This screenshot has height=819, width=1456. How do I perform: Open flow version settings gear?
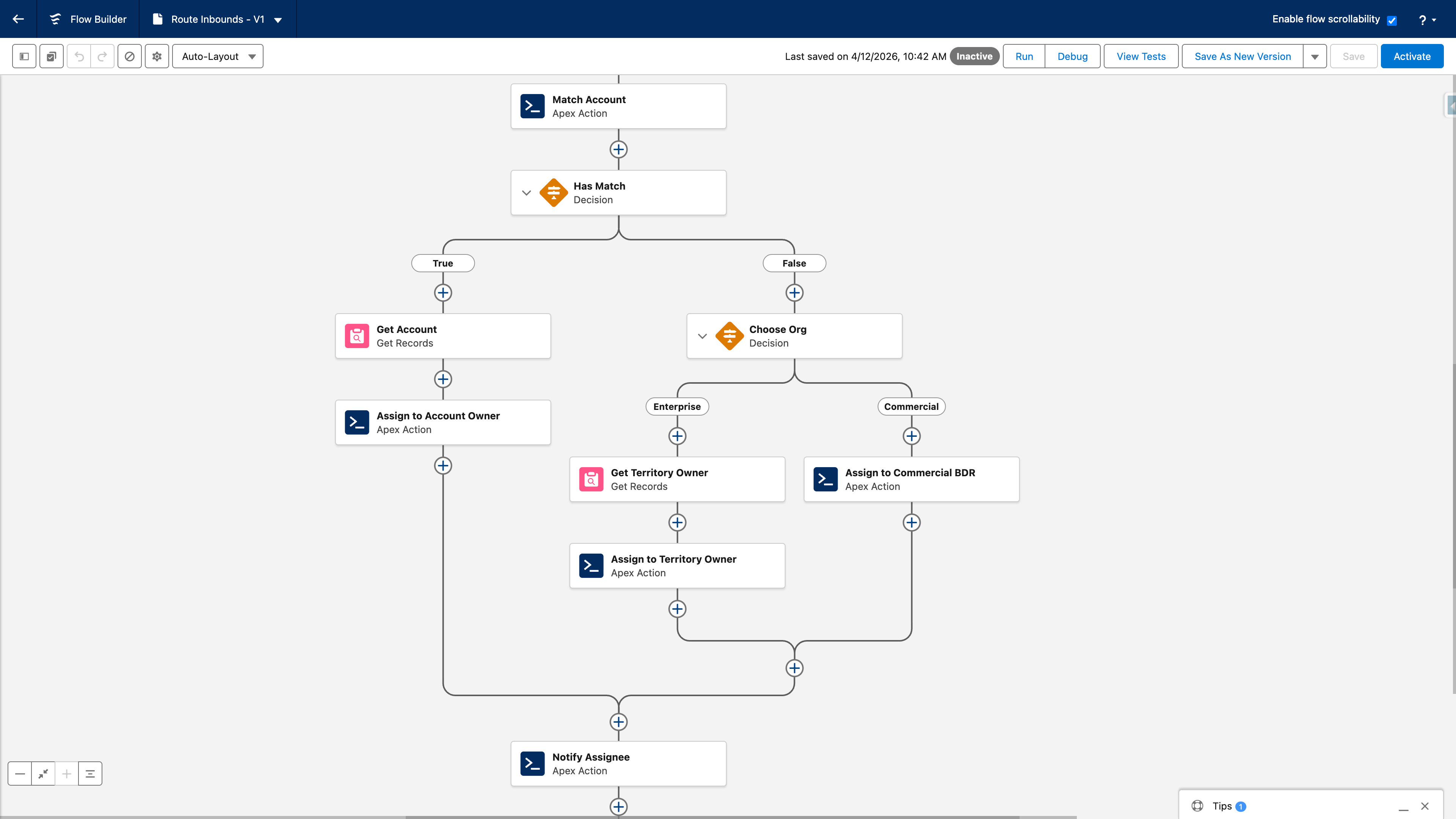click(157, 56)
